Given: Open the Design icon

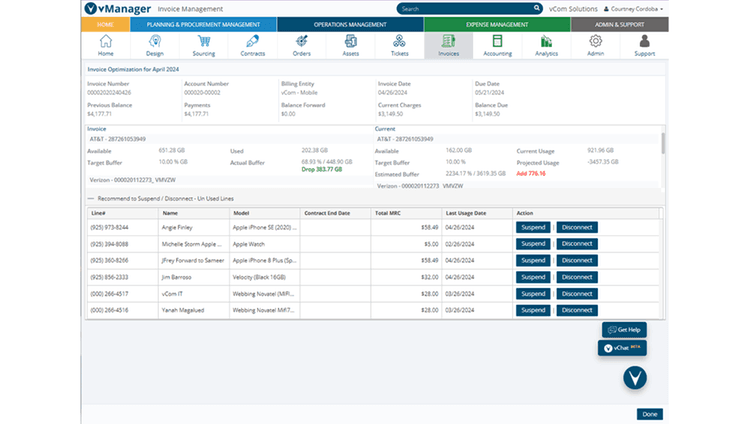Looking at the screenshot, I should [154, 45].
